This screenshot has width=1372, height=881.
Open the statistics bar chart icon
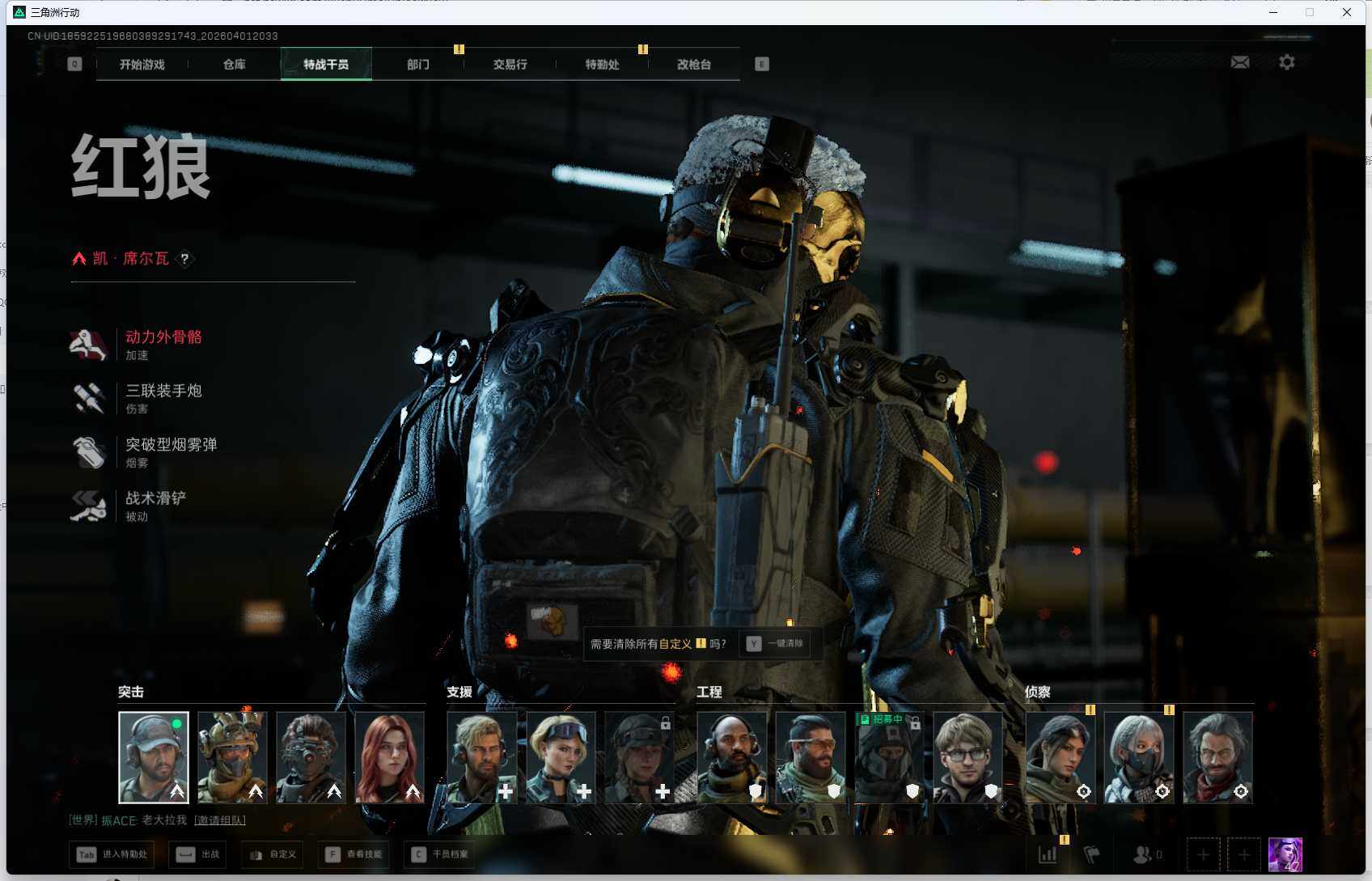coord(1048,854)
